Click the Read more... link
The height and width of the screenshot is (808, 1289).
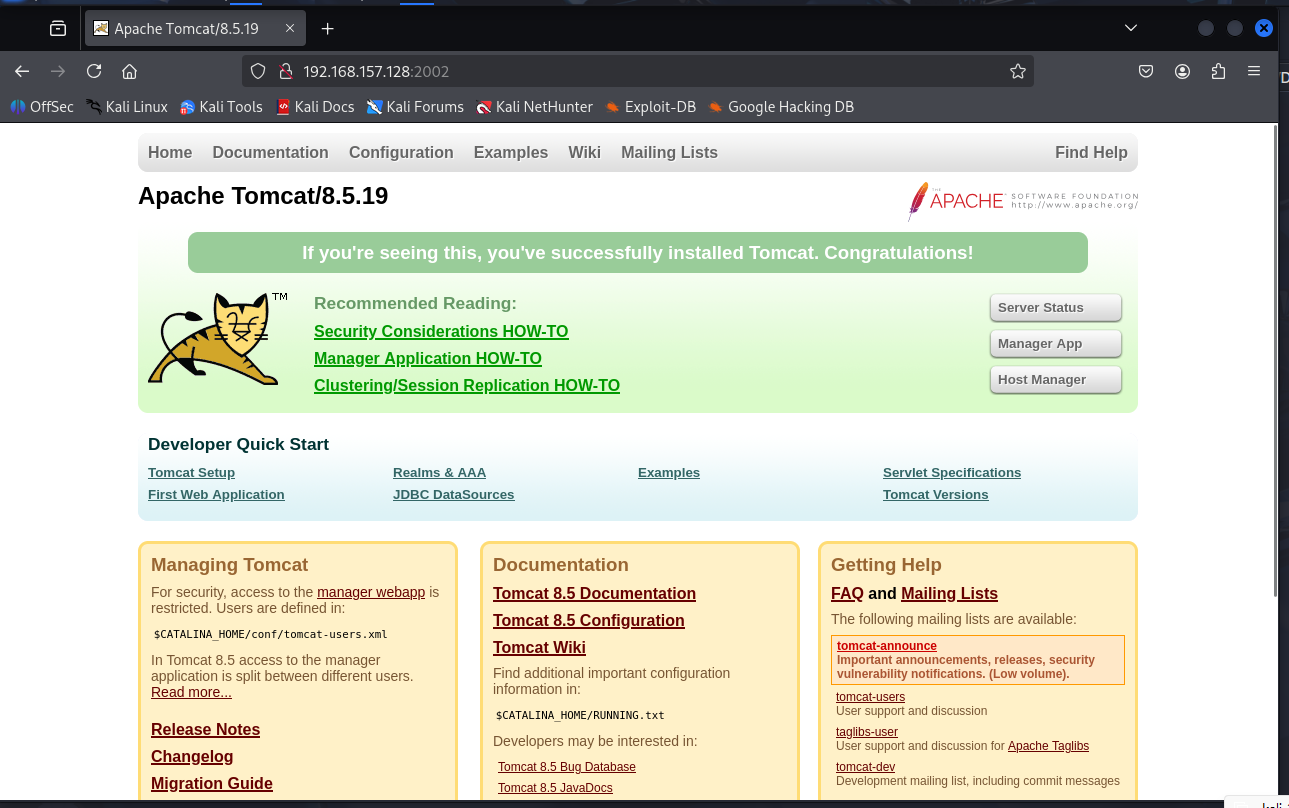coord(191,692)
